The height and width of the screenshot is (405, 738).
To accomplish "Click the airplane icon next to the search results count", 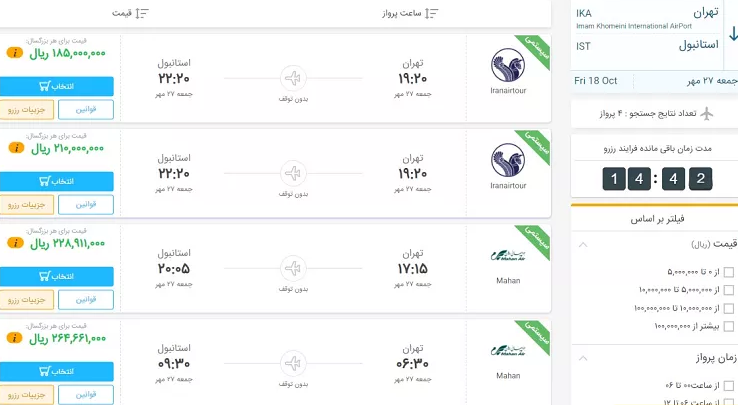I will (x=708, y=112).
